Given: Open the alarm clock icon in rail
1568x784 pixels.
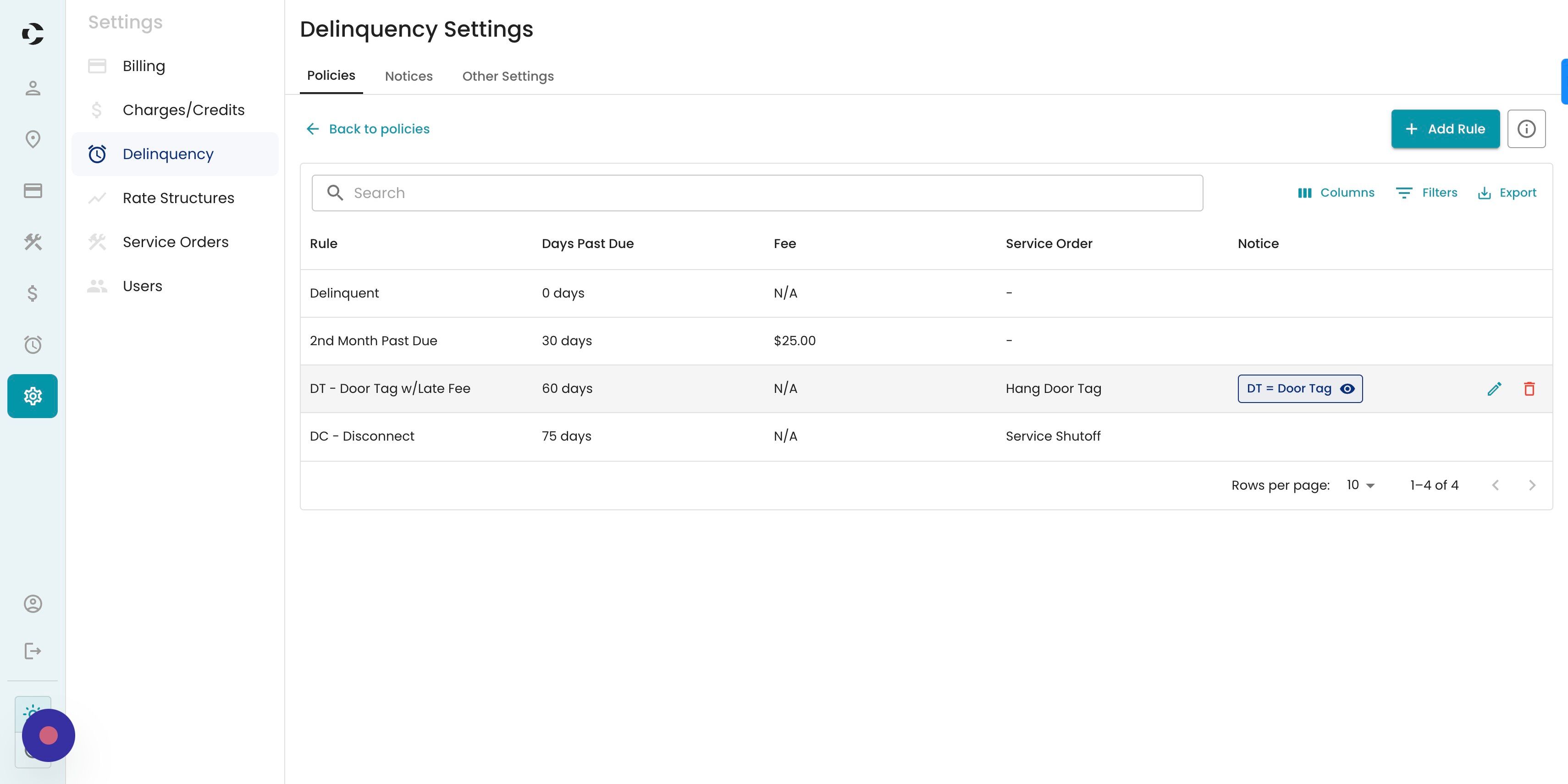Looking at the screenshot, I should 33,344.
